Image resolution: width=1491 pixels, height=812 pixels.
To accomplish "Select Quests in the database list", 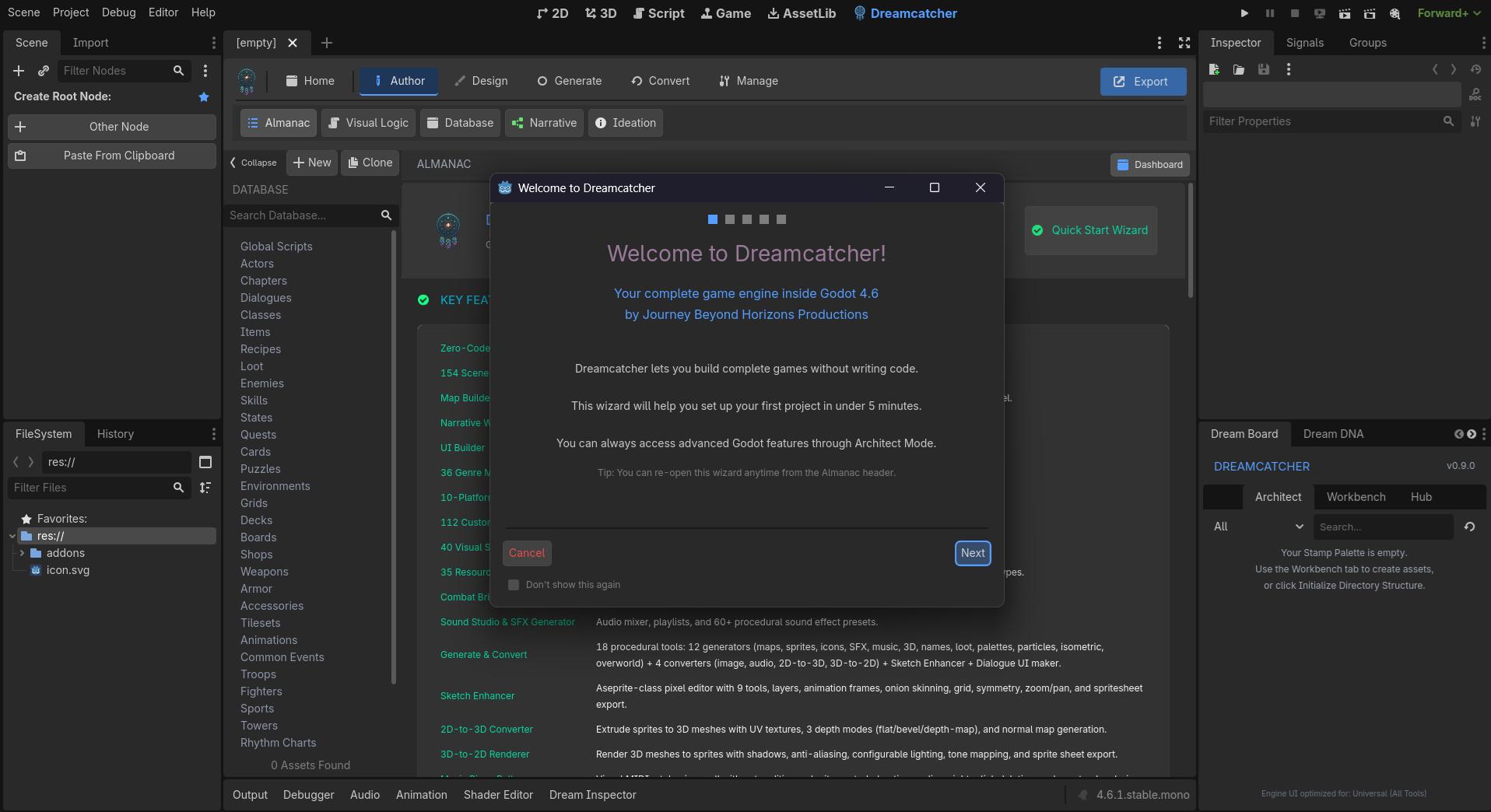I will [258, 435].
